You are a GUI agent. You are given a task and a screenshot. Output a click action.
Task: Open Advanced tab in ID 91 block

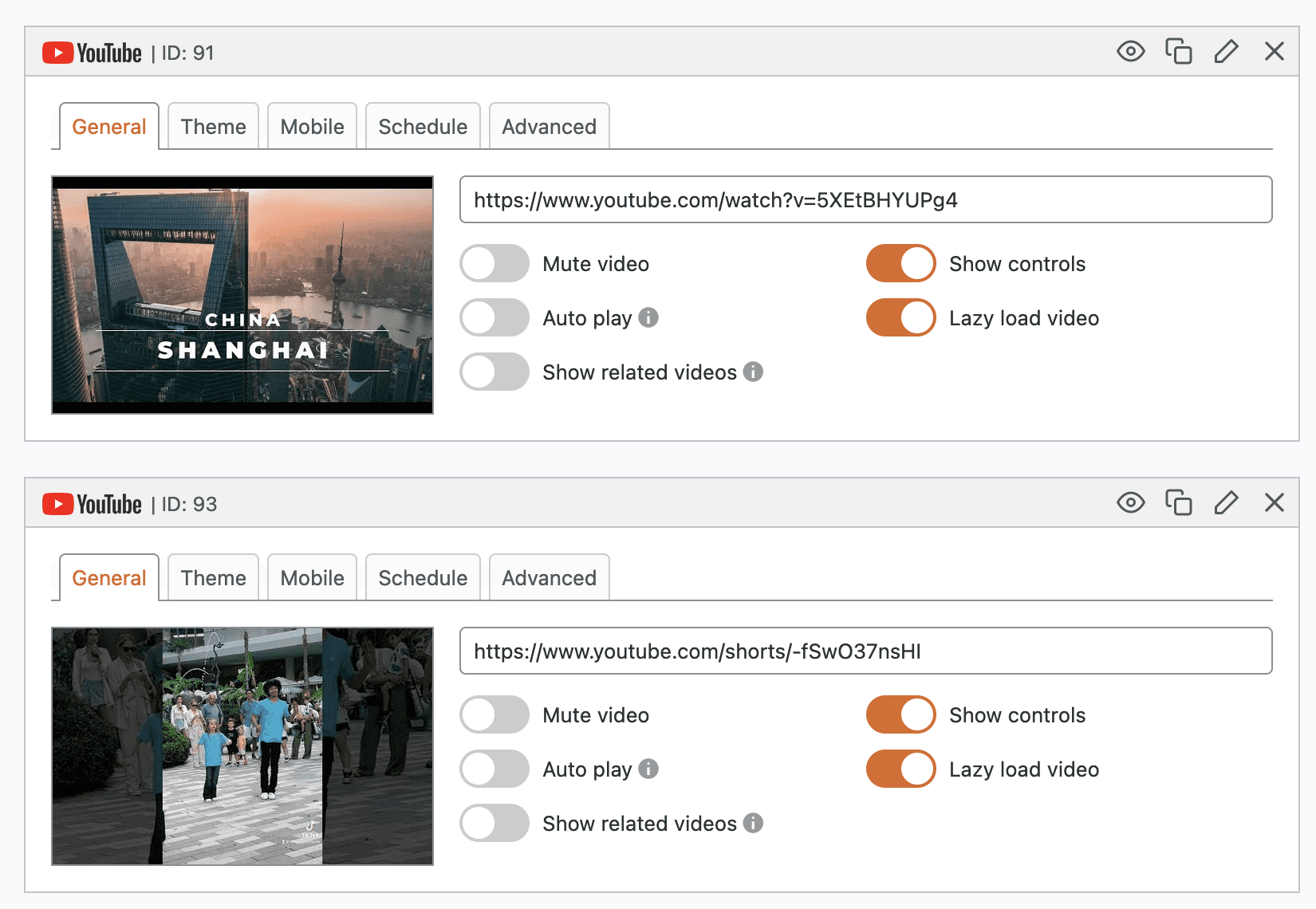549,127
